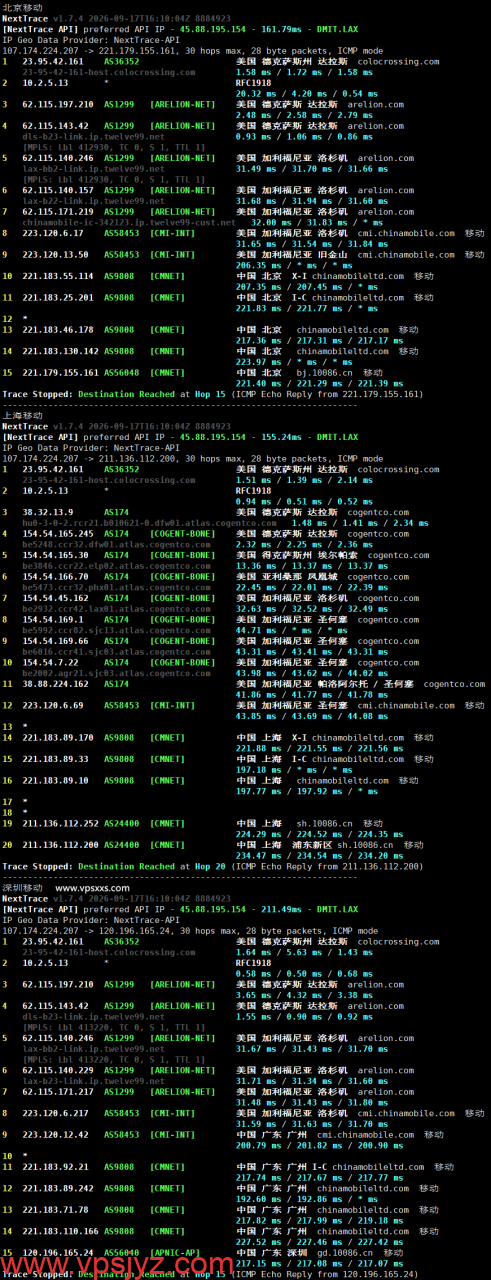
Task: Click hop IP '221.183.92.21'
Action: (55, 1167)
